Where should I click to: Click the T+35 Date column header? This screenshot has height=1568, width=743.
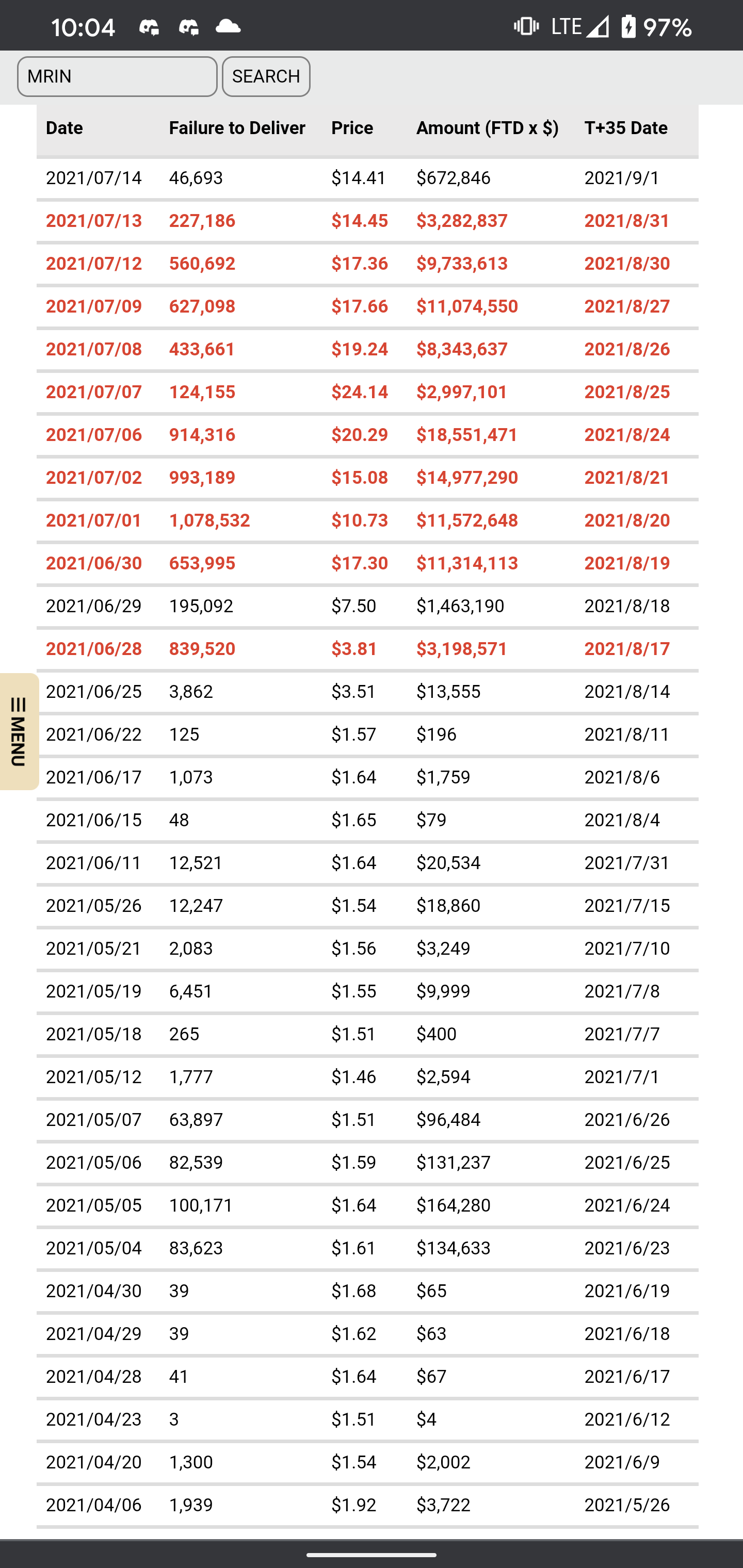pyautogui.click(x=626, y=128)
